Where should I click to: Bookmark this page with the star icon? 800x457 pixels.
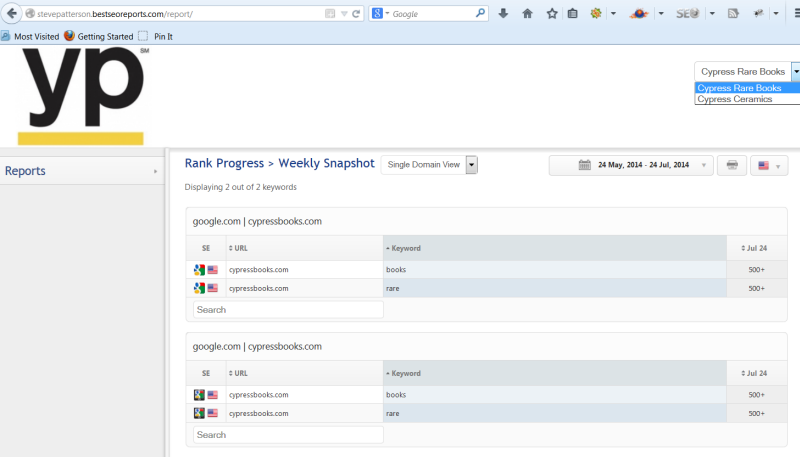[x=552, y=14]
